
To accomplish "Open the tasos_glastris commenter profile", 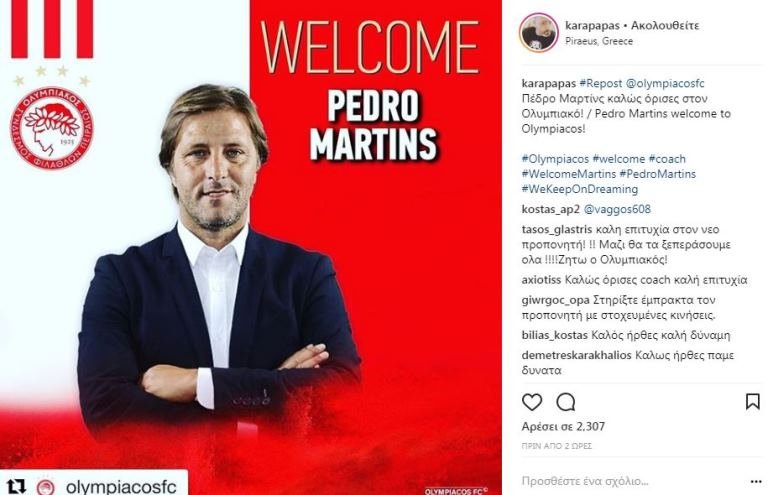I will pos(557,229).
